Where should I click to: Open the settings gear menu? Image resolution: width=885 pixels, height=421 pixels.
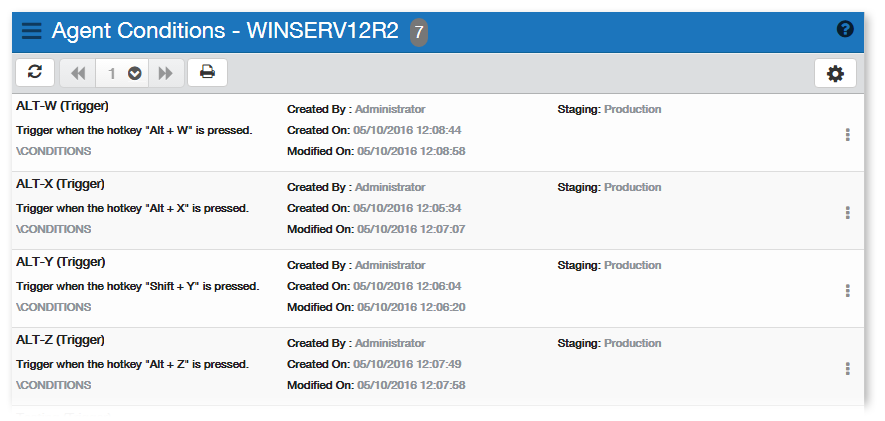(835, 73)
